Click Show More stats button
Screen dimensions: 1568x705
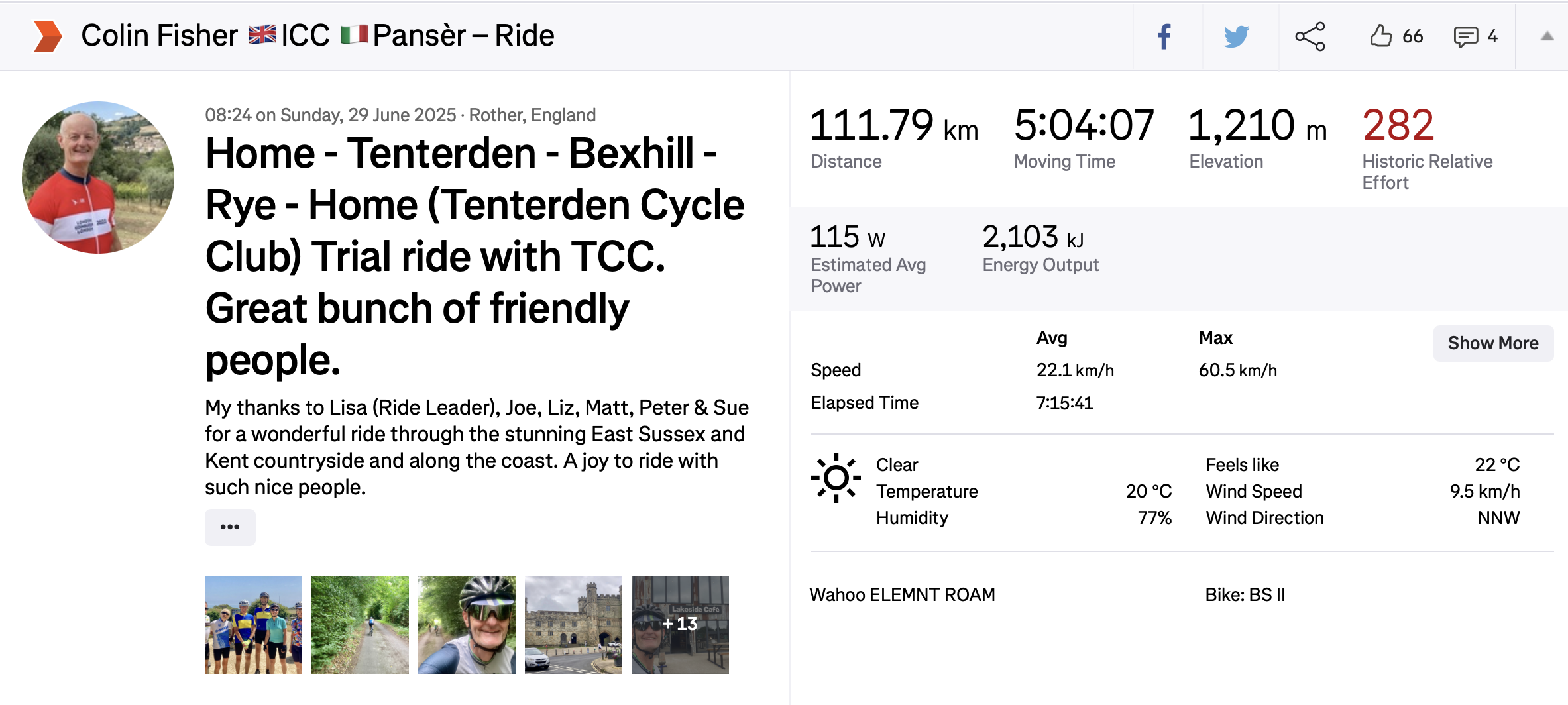click(1492, 343)
